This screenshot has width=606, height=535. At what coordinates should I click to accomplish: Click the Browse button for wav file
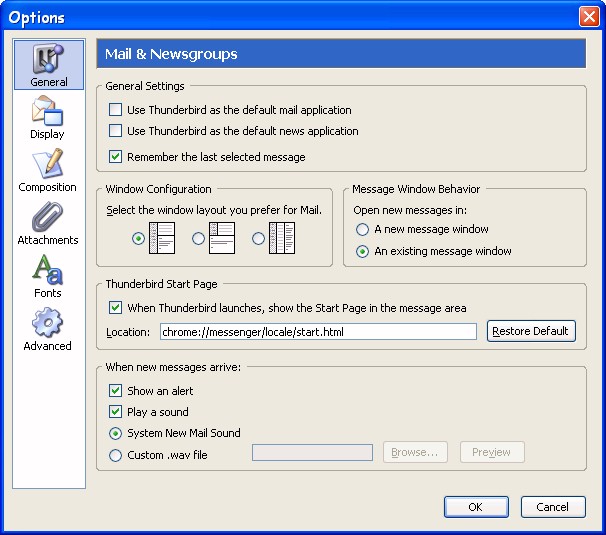(x=415, y=452)
